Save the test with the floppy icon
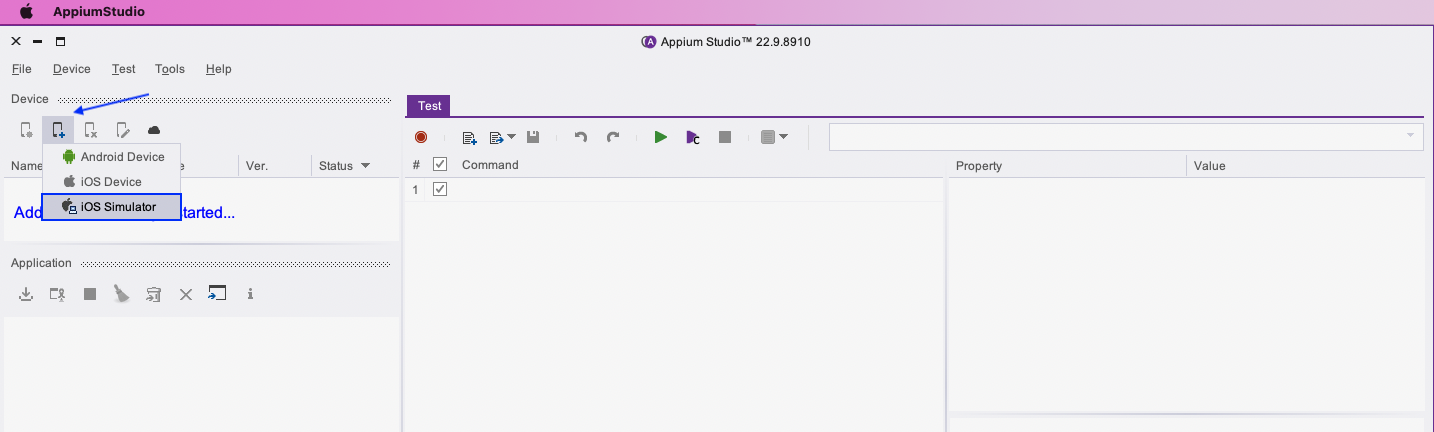 pyautogui.click(x=534, y=137)
